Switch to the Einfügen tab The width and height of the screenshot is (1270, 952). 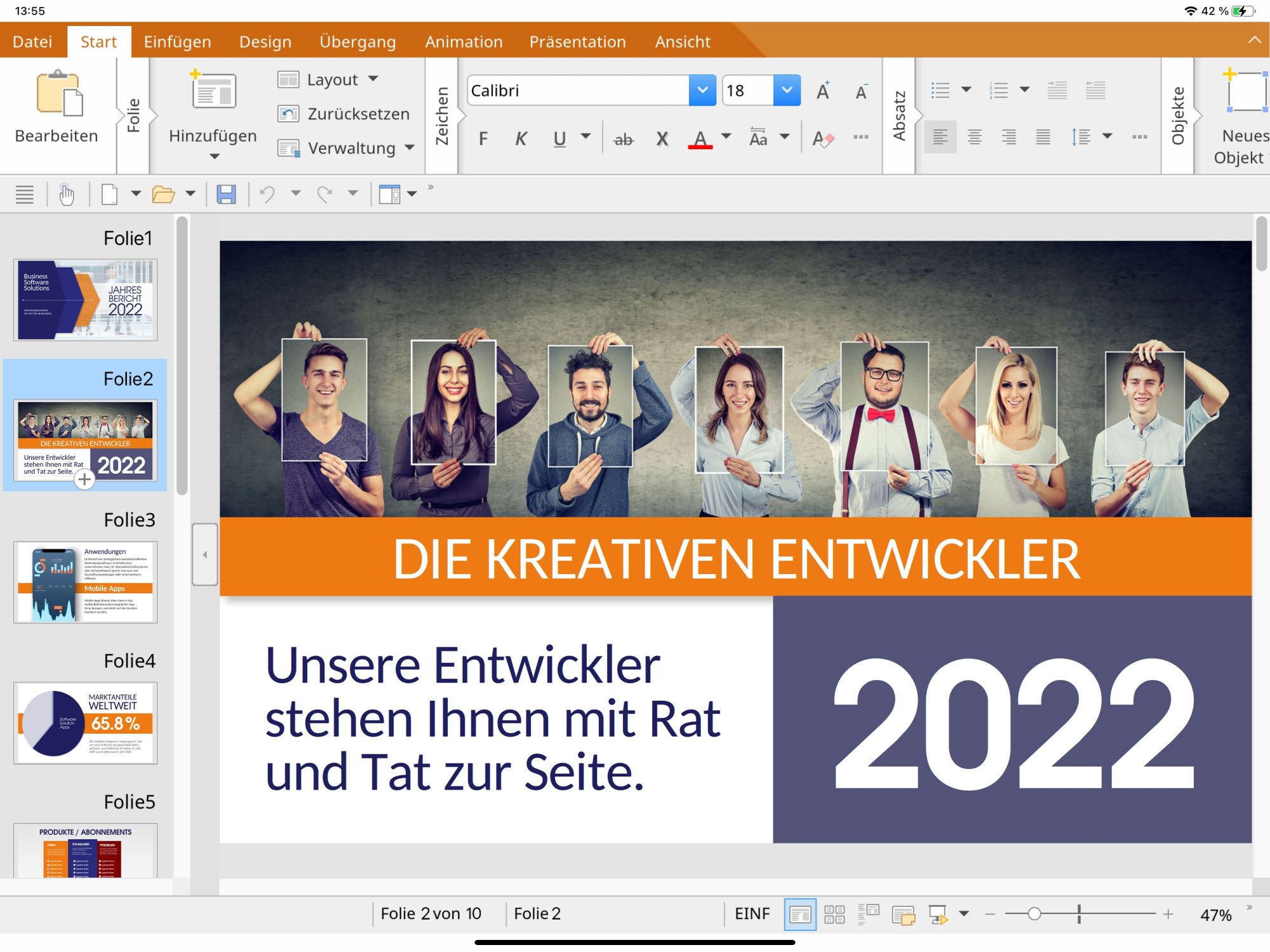[178, 42]
